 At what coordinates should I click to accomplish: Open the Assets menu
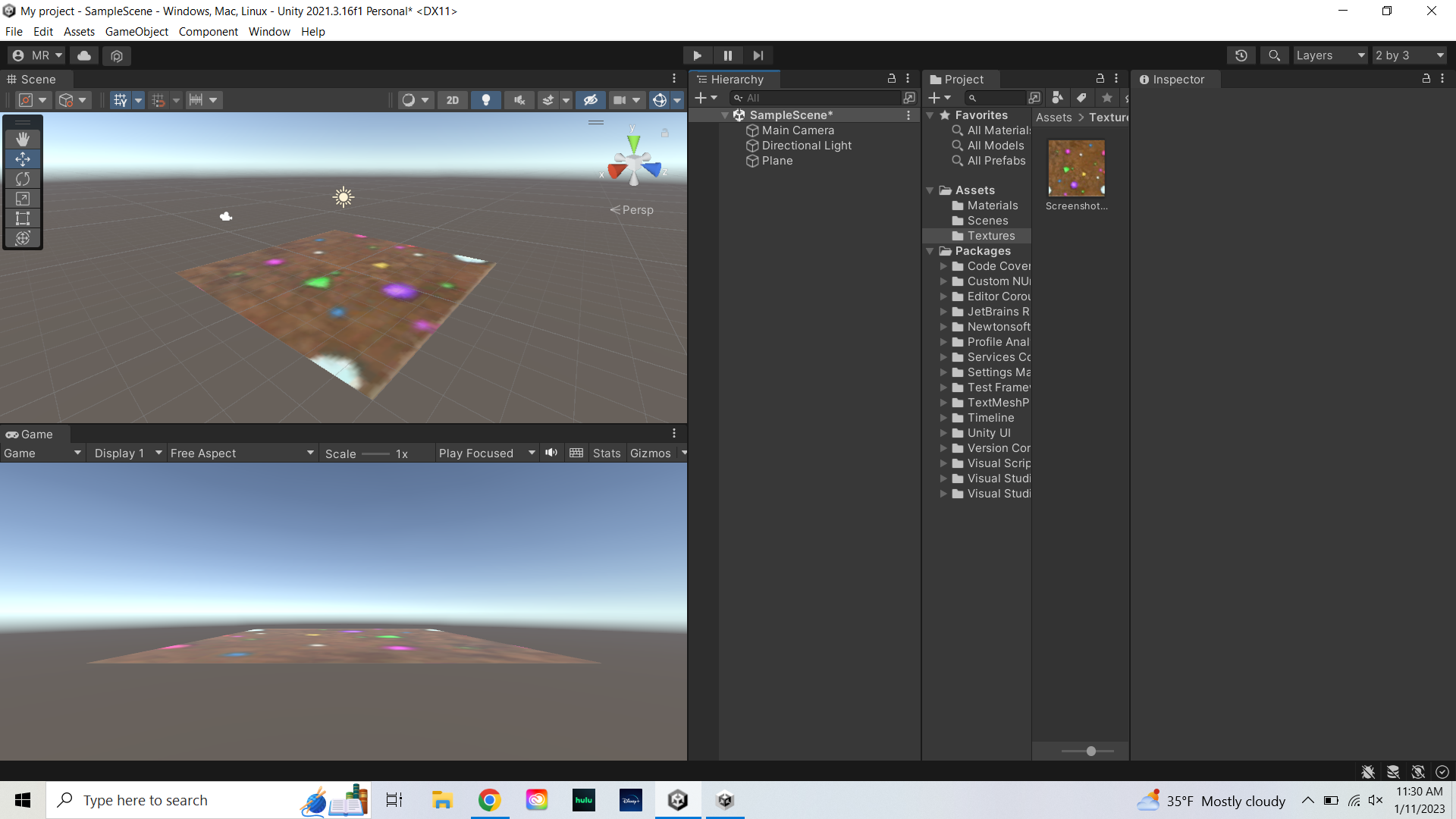pyautogui.click(x=79, y=32)
